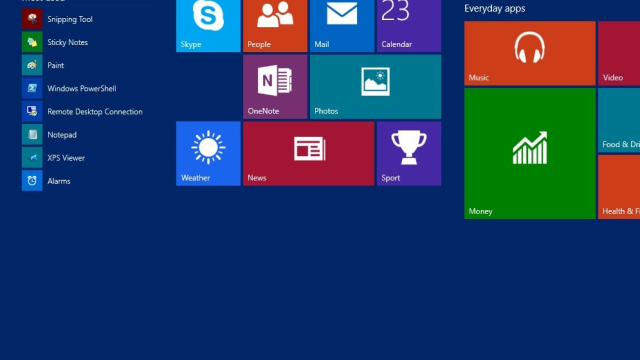Open the Food & Drink tile
The width and height of the screenshot is (640, 360).
(x=619, y=120)
